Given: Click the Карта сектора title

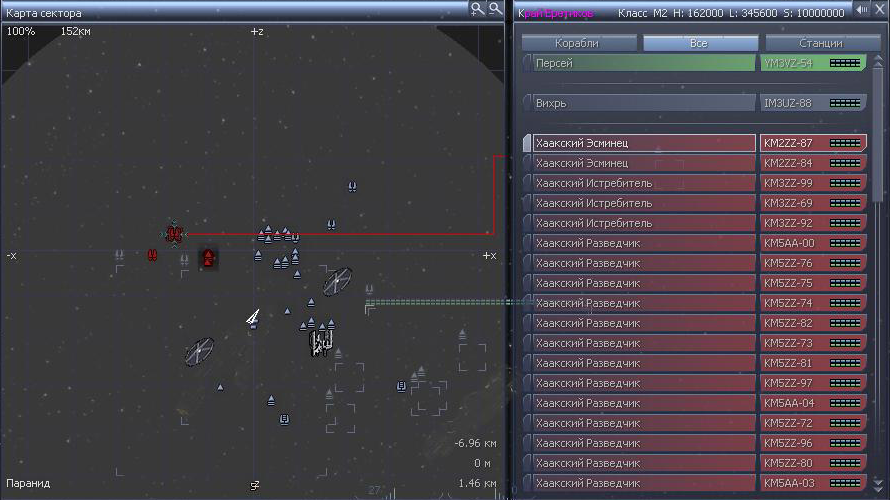Looking at the screenshot, I should 44,13.
